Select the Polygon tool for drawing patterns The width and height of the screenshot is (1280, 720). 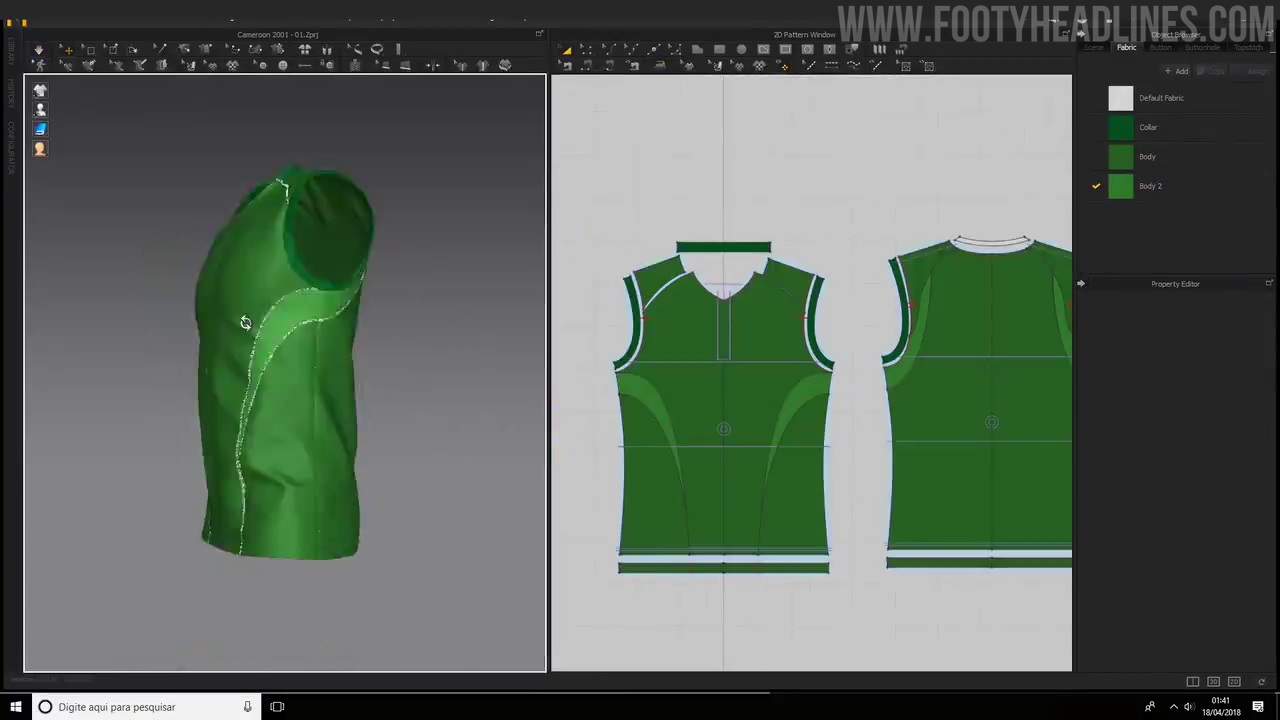point(695,48)
